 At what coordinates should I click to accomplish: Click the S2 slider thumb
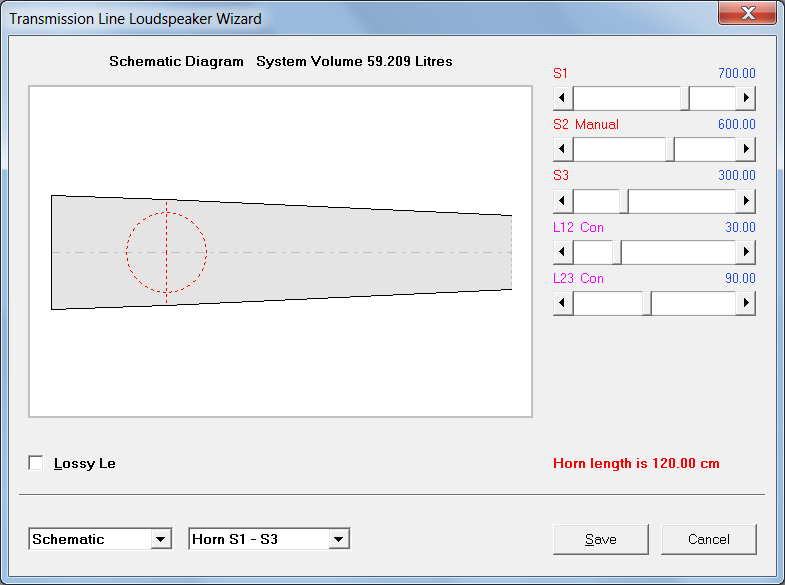coord(670,149)
